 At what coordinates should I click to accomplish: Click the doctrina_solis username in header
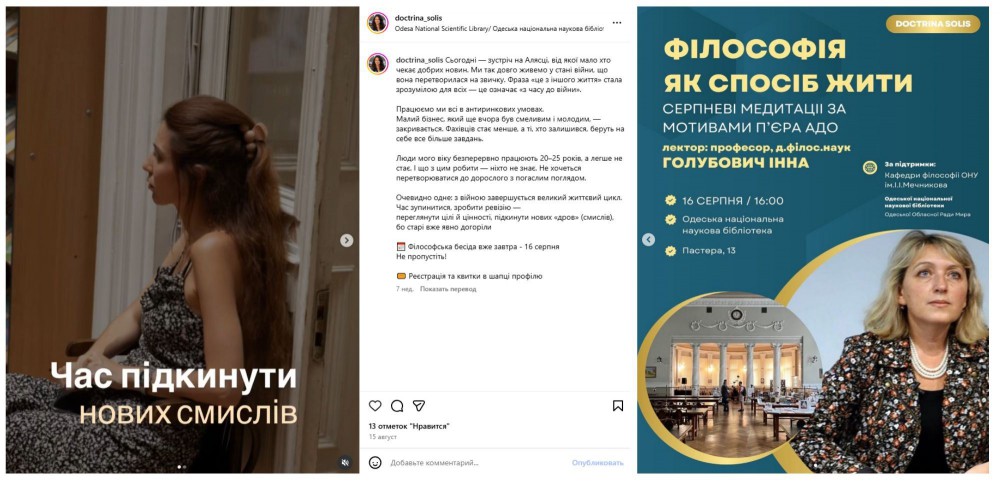tap(418, 18)
